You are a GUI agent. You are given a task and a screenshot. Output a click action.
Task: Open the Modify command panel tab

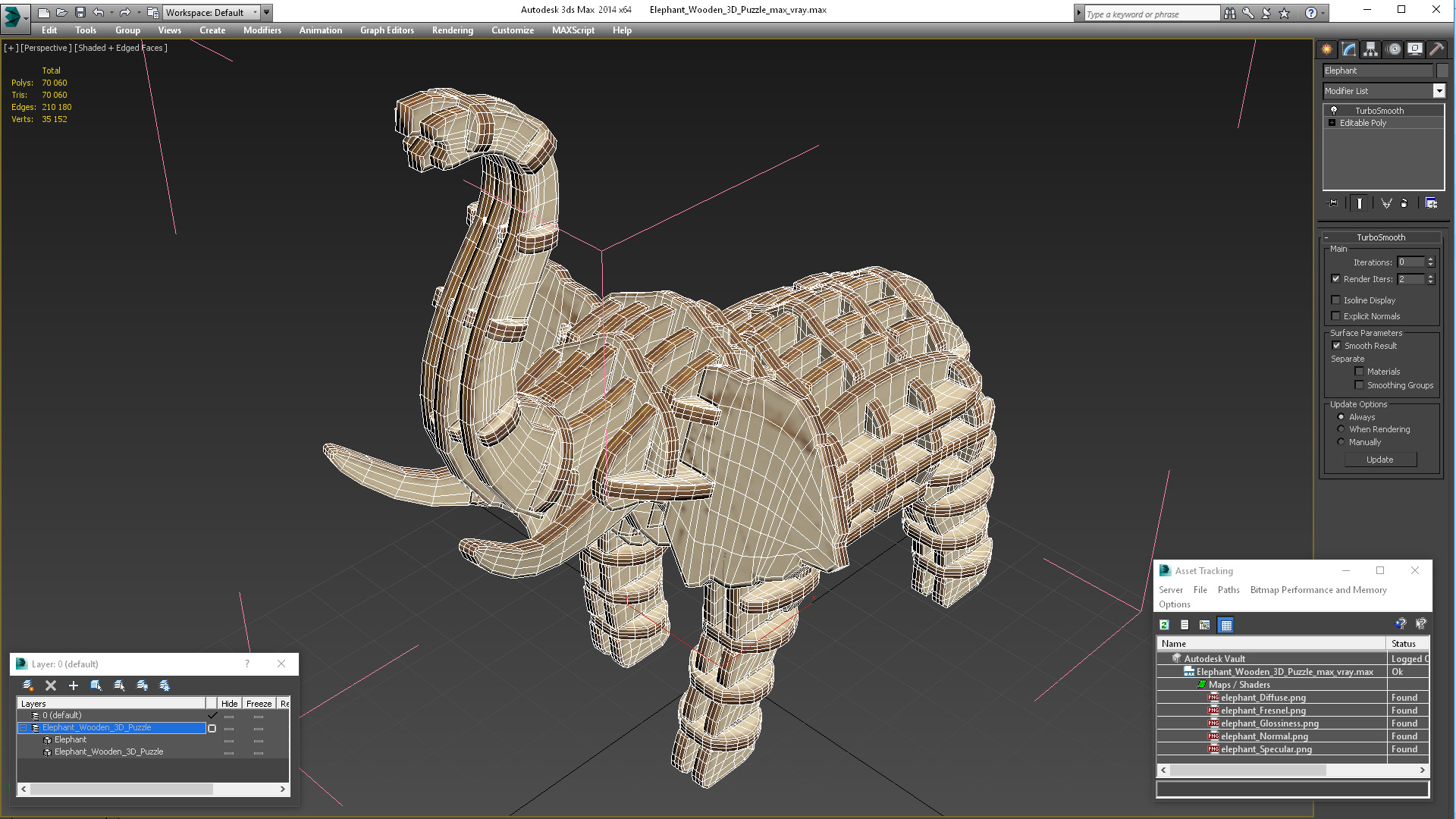click(x=1348, y=49)
